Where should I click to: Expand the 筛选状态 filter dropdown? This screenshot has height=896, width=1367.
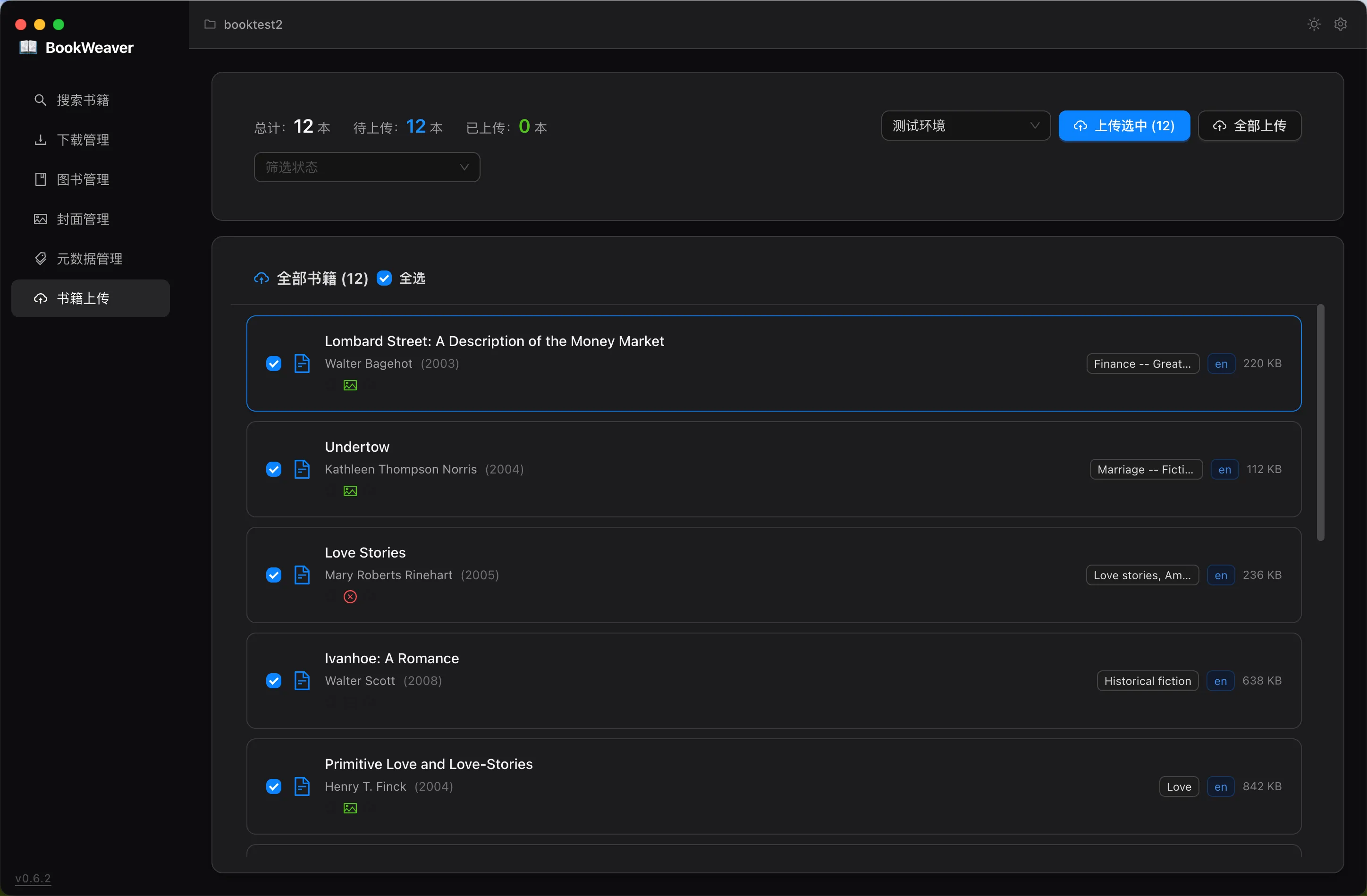pyautogui.click(x=366, y=167)
